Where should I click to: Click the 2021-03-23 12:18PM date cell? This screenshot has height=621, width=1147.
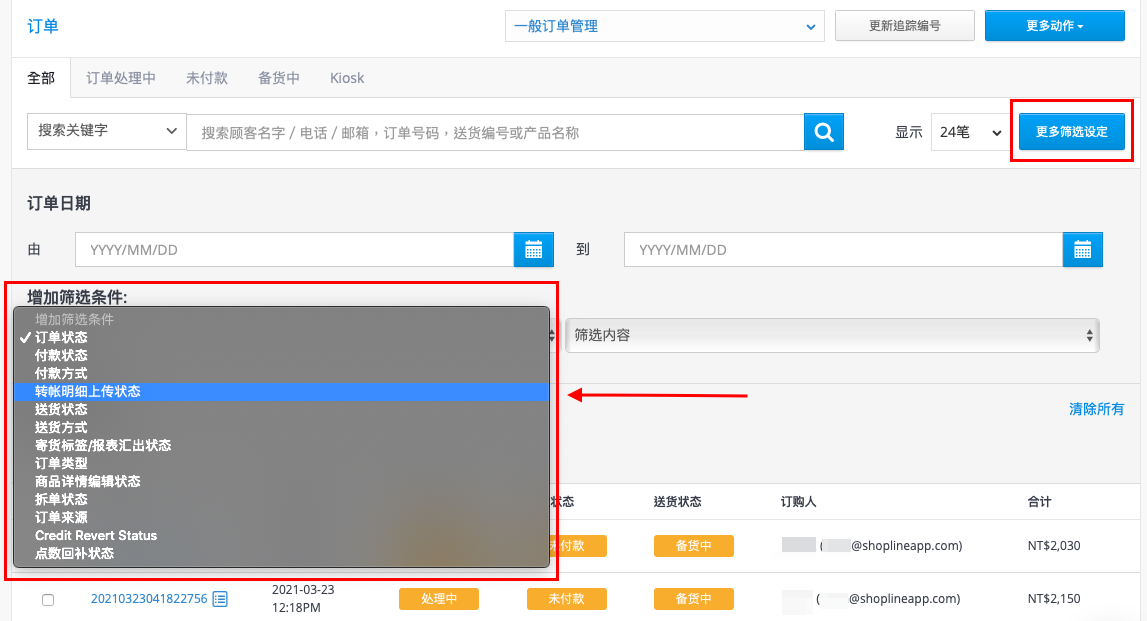click(x=303, y=598)
